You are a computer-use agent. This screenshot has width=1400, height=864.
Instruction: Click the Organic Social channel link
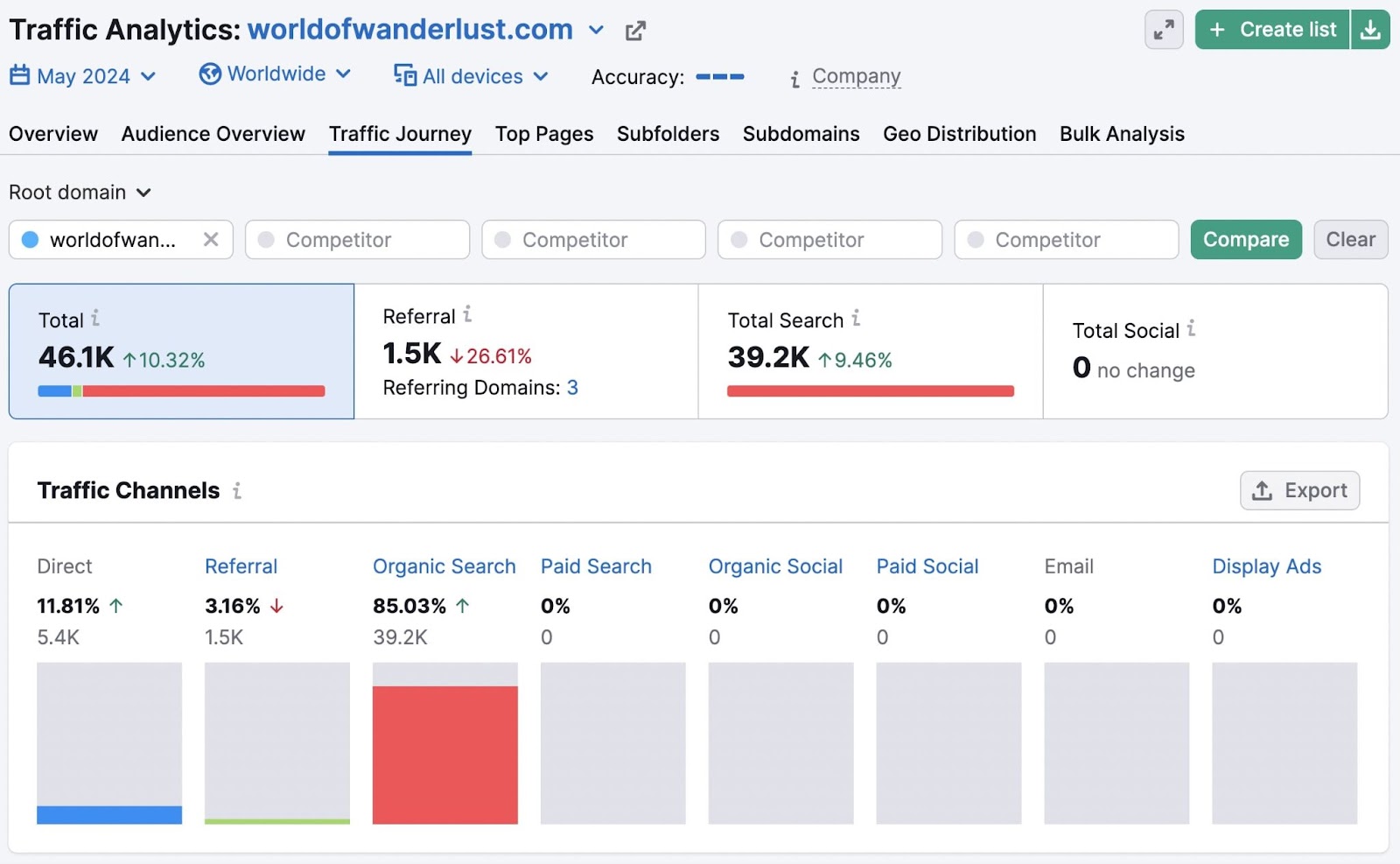pos(775,566)
